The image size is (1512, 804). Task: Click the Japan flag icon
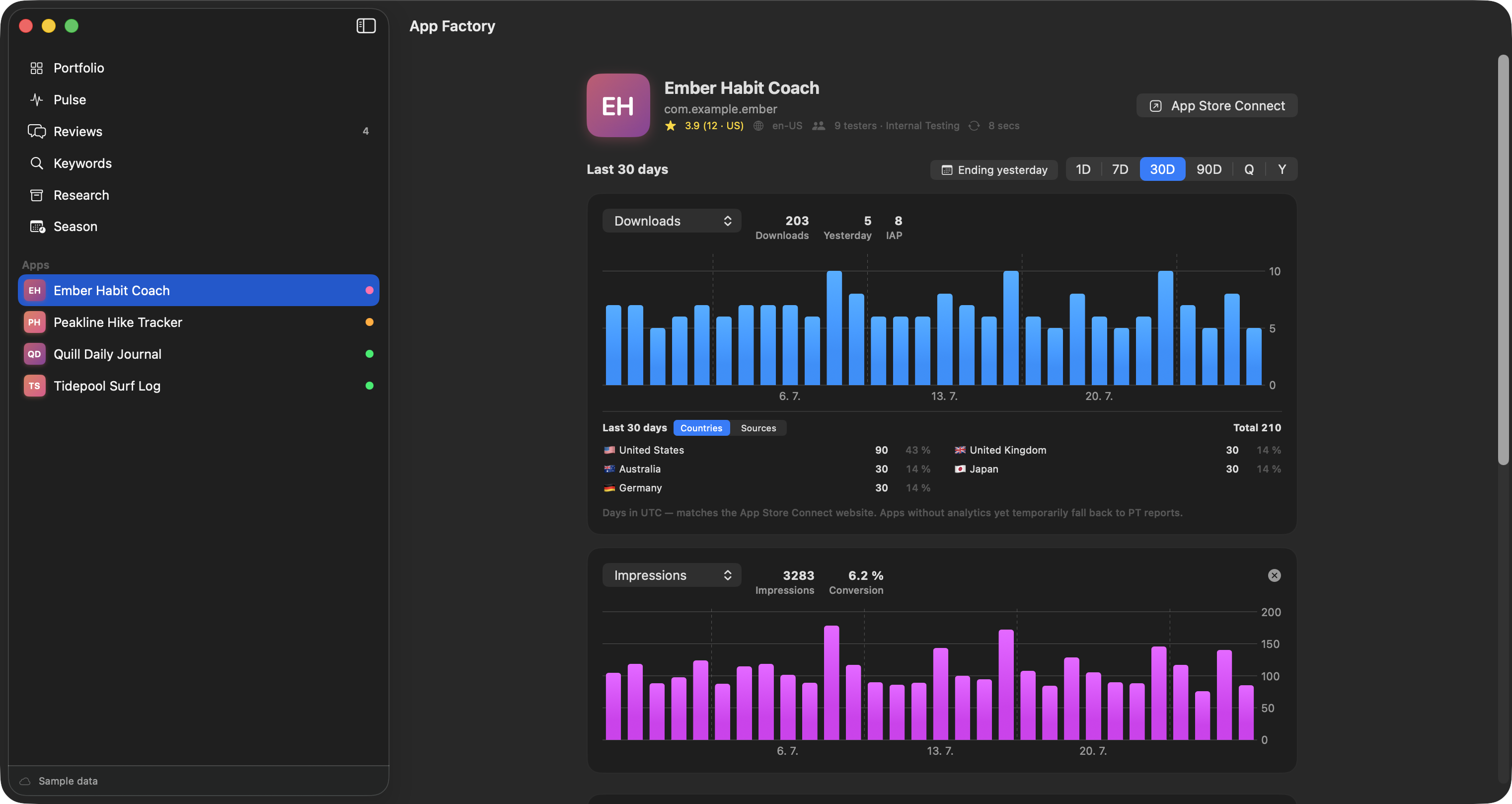(x=960, y=469)
